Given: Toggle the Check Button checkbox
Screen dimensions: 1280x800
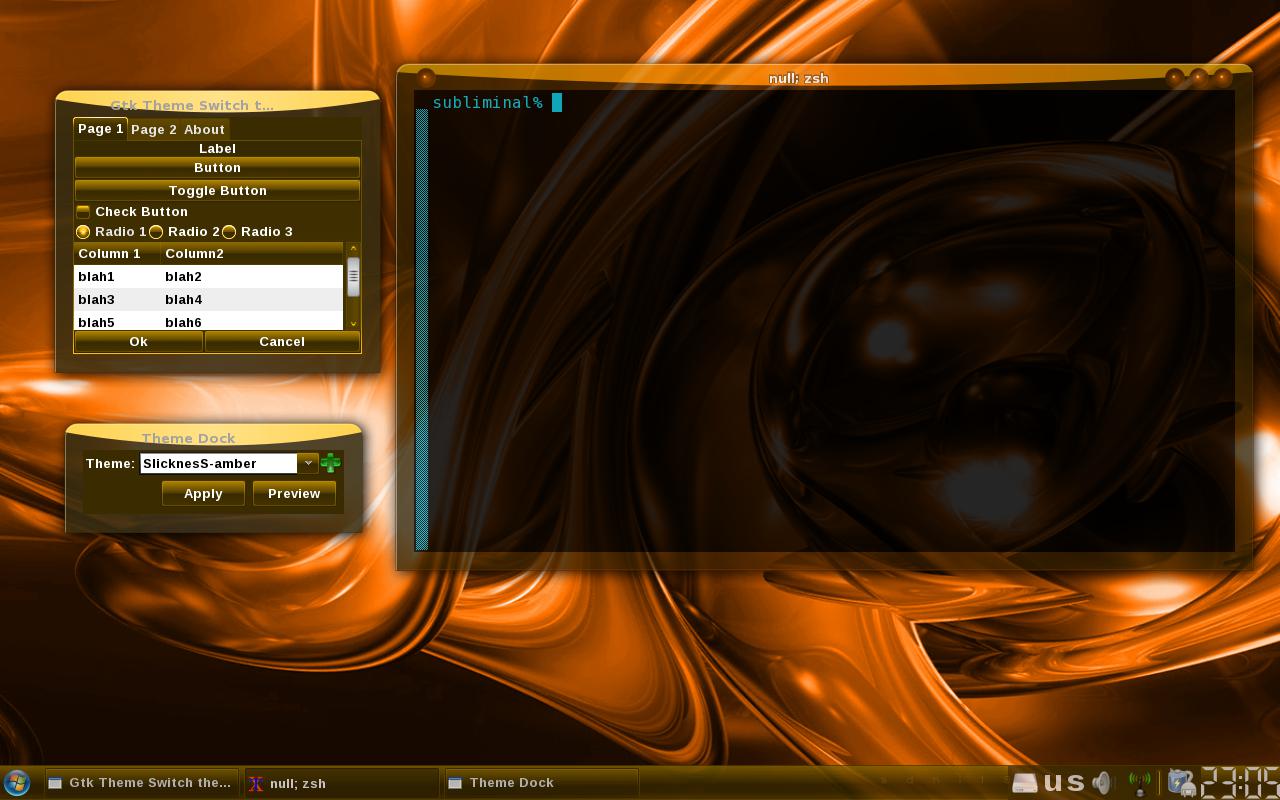Looking at the screenshot, I should (x=83, y=212).
